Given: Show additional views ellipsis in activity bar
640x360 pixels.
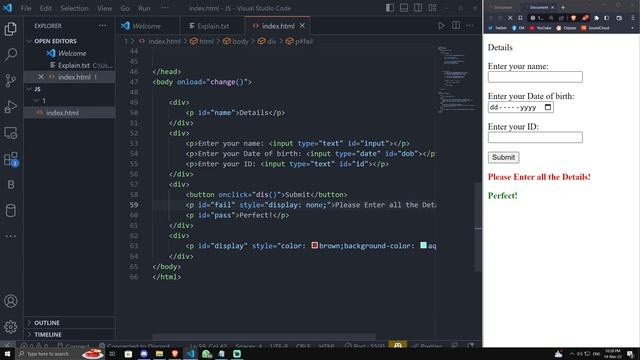Looking at the screenshot, I should click(x=11, y=236).
